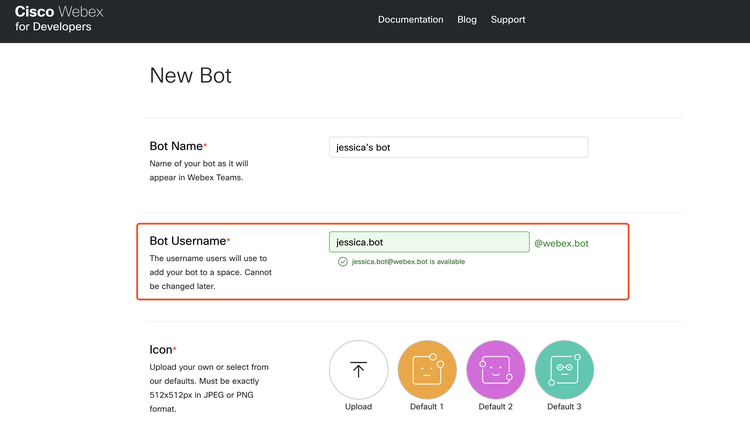The height and width of the screenshot is (421, 750).
Task: Click the 'Icon' section label
Action: point(161,350)
